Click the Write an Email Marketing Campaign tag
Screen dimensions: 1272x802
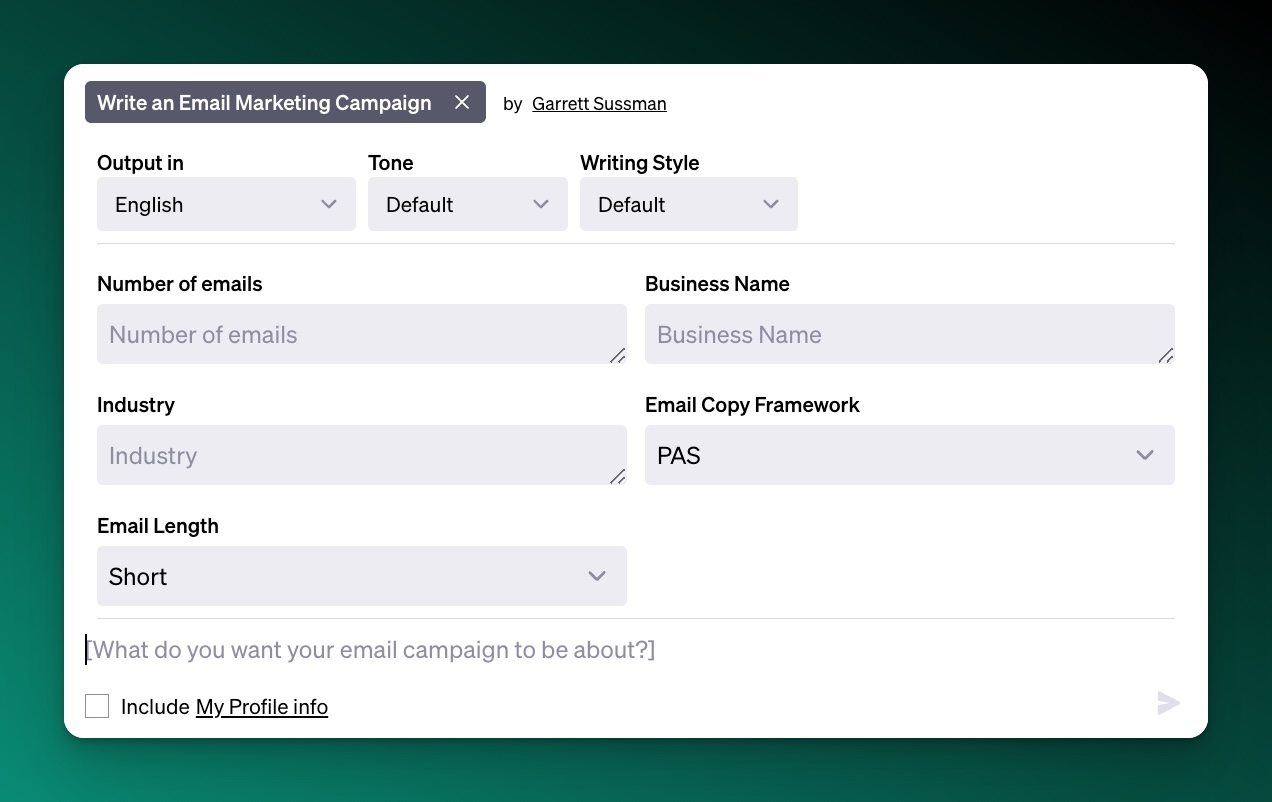pyautogui.click(x=264, y=103)
